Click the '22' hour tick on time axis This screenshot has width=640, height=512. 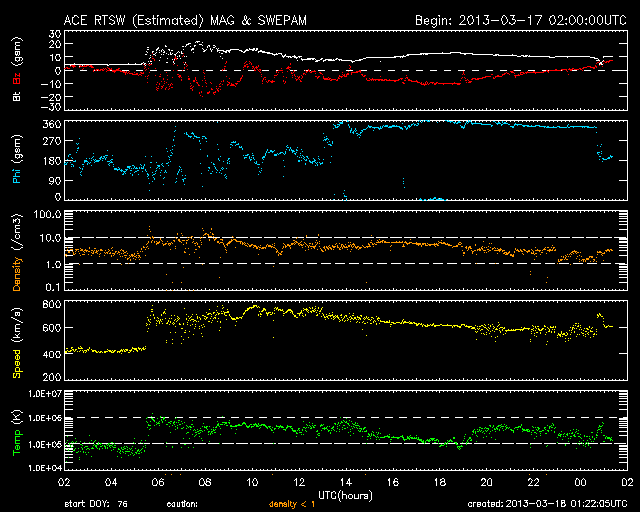click(x=533, y=483)
